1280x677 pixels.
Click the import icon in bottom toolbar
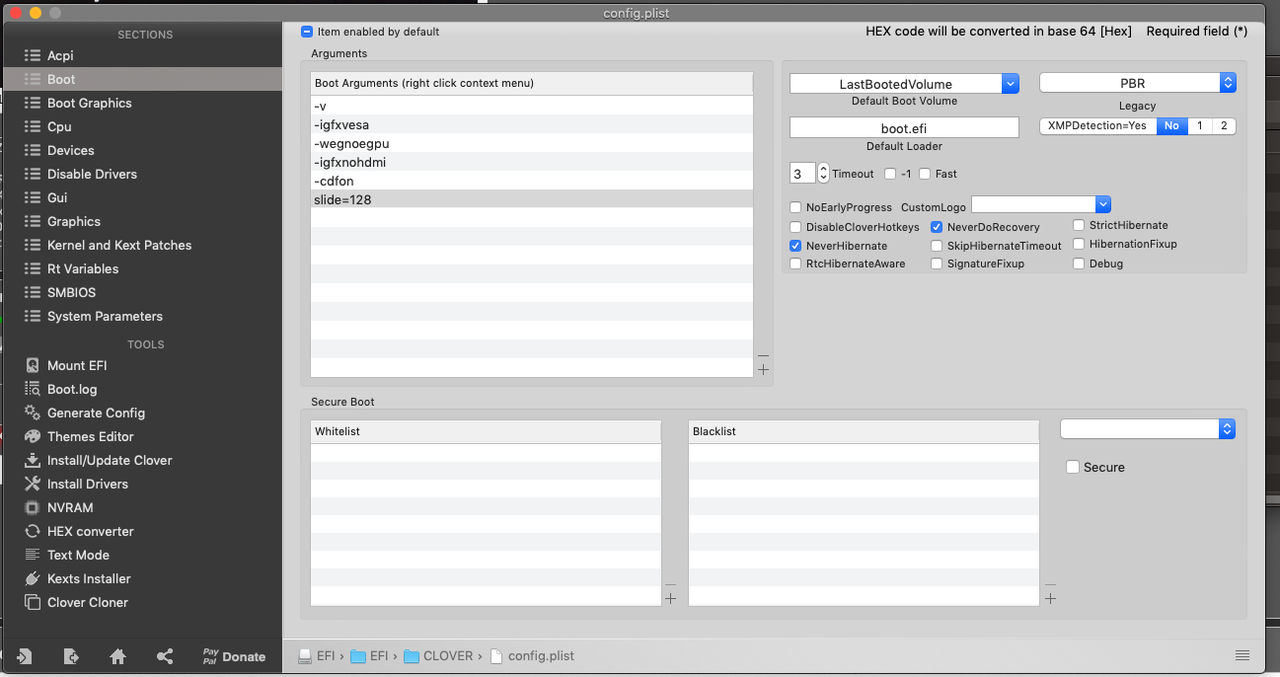(x=24, y=656)
